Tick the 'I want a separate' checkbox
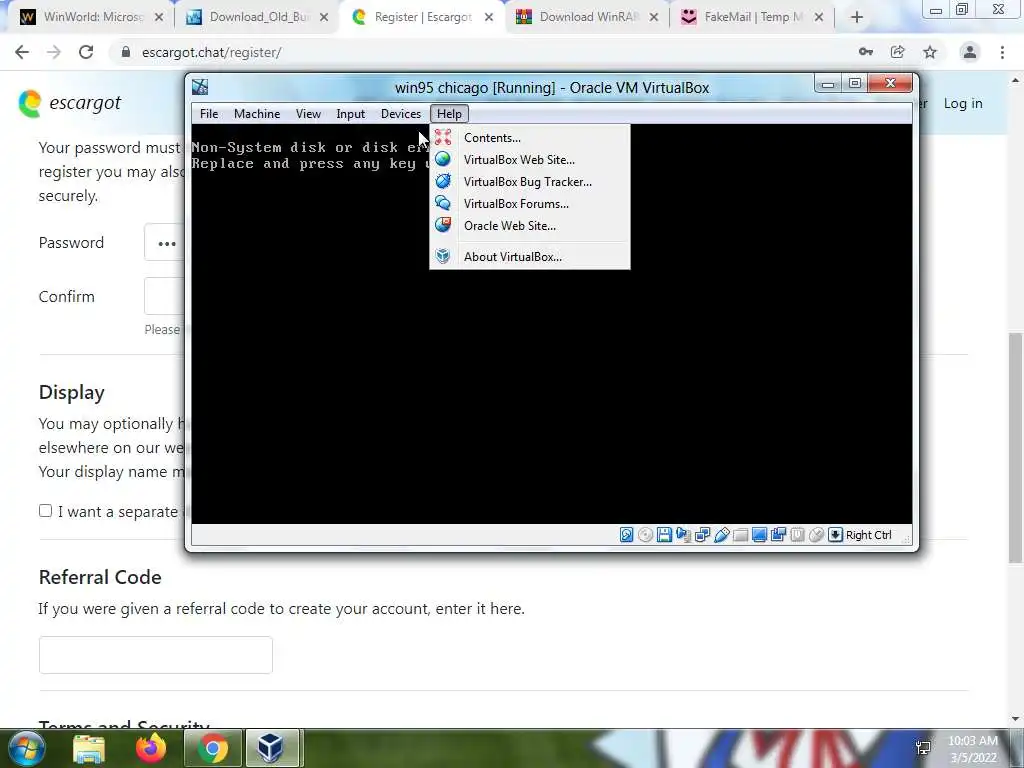1024x768 pixels. click(45, 511)
